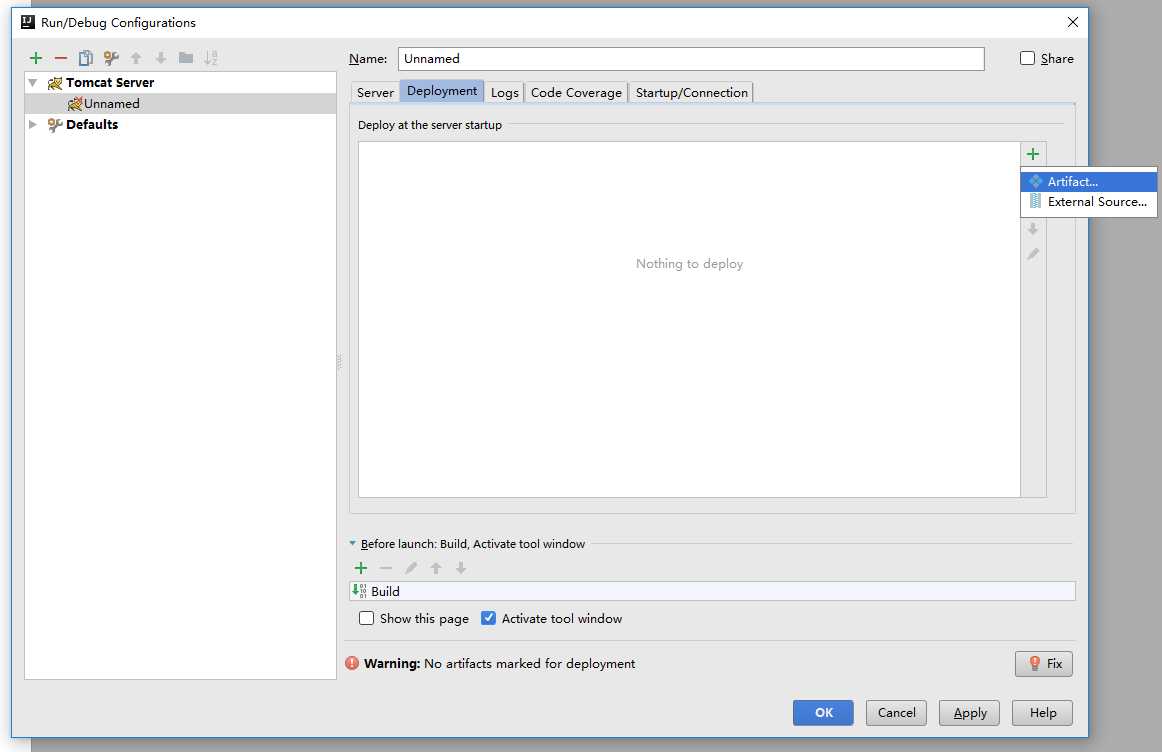Move configuration up arrow in left toolbar
1162x752 pixels.
coord(136,58)
